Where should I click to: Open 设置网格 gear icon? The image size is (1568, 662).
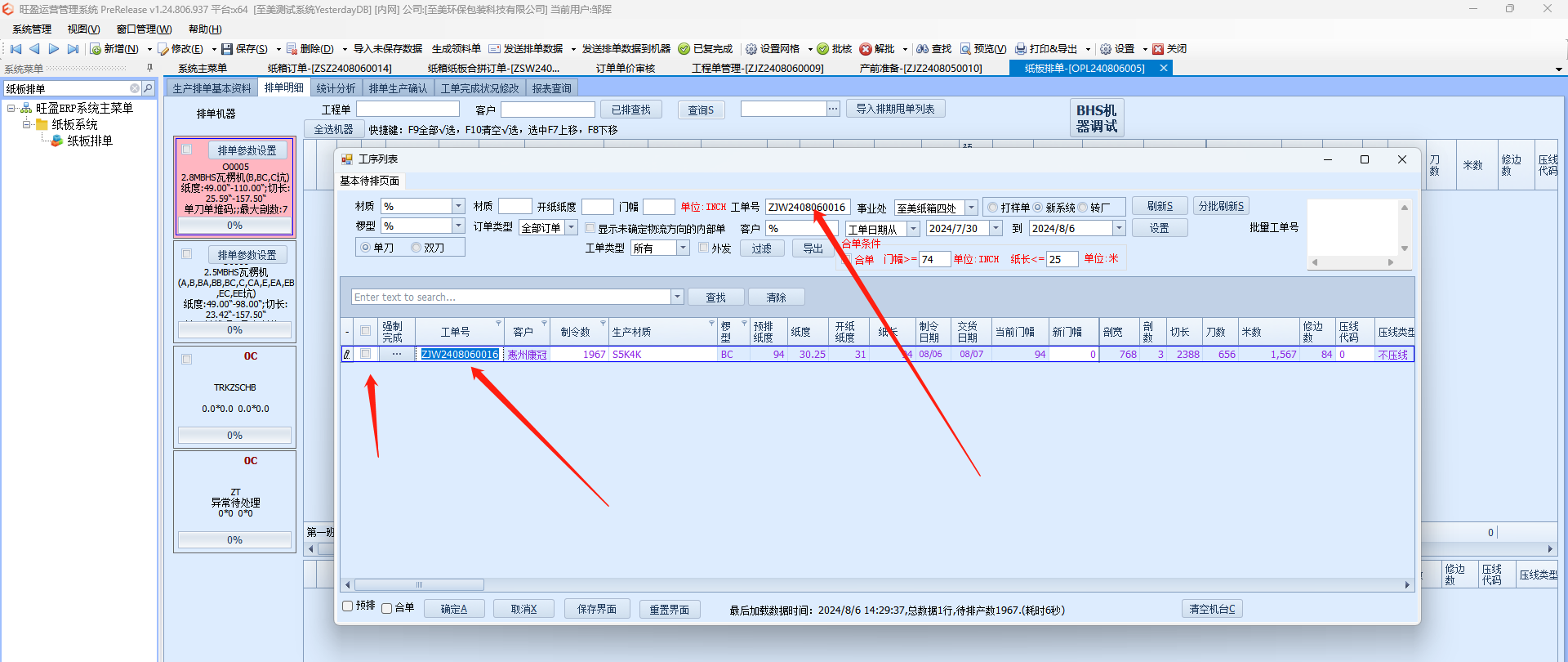pos(751,49)
